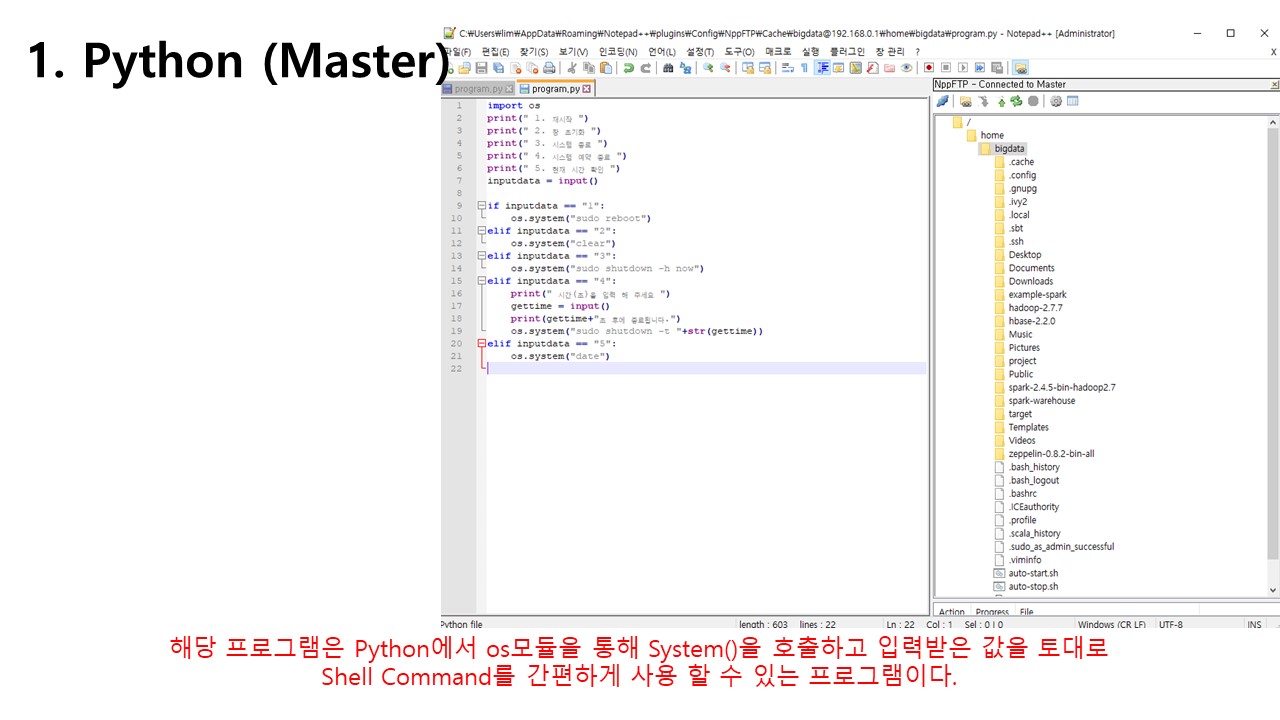This screenshot has width=1280, height=720.
Task: Refresh the NppFTP directory listing
Action: (1016, 101)
